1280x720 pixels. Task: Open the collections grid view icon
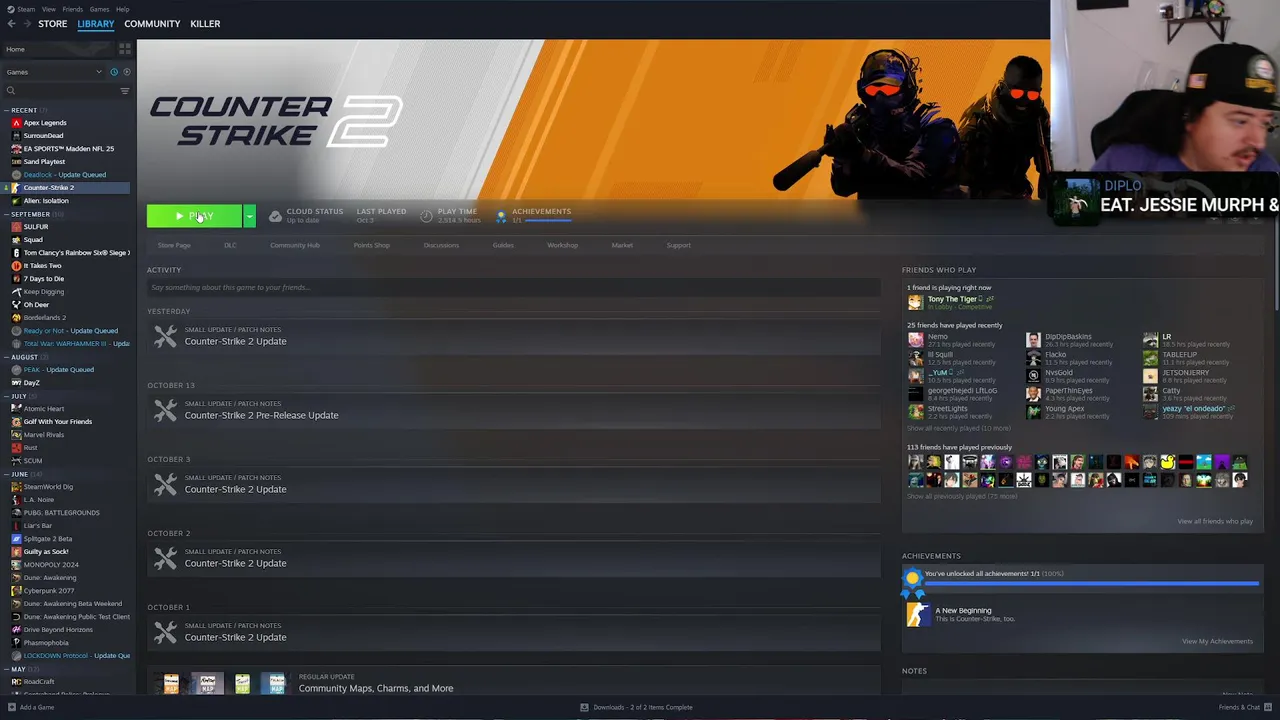(125, 48)
